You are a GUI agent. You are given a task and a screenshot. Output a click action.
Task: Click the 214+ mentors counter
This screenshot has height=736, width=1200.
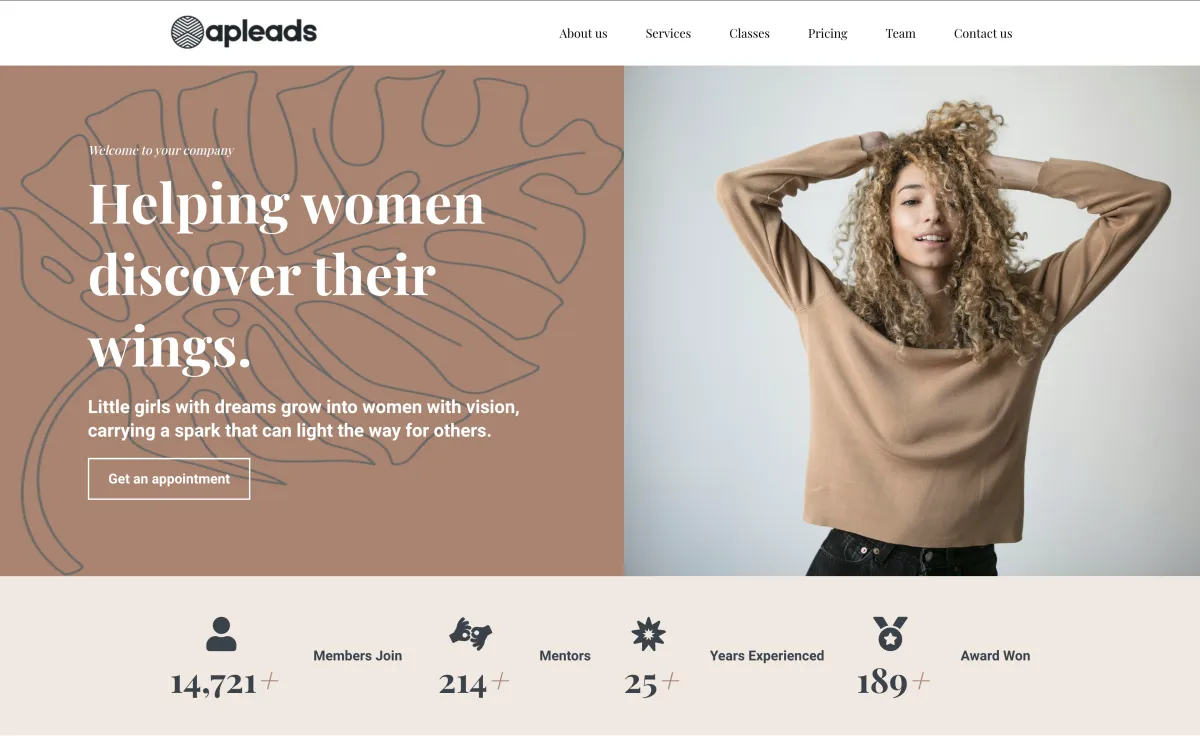point(474,683)
